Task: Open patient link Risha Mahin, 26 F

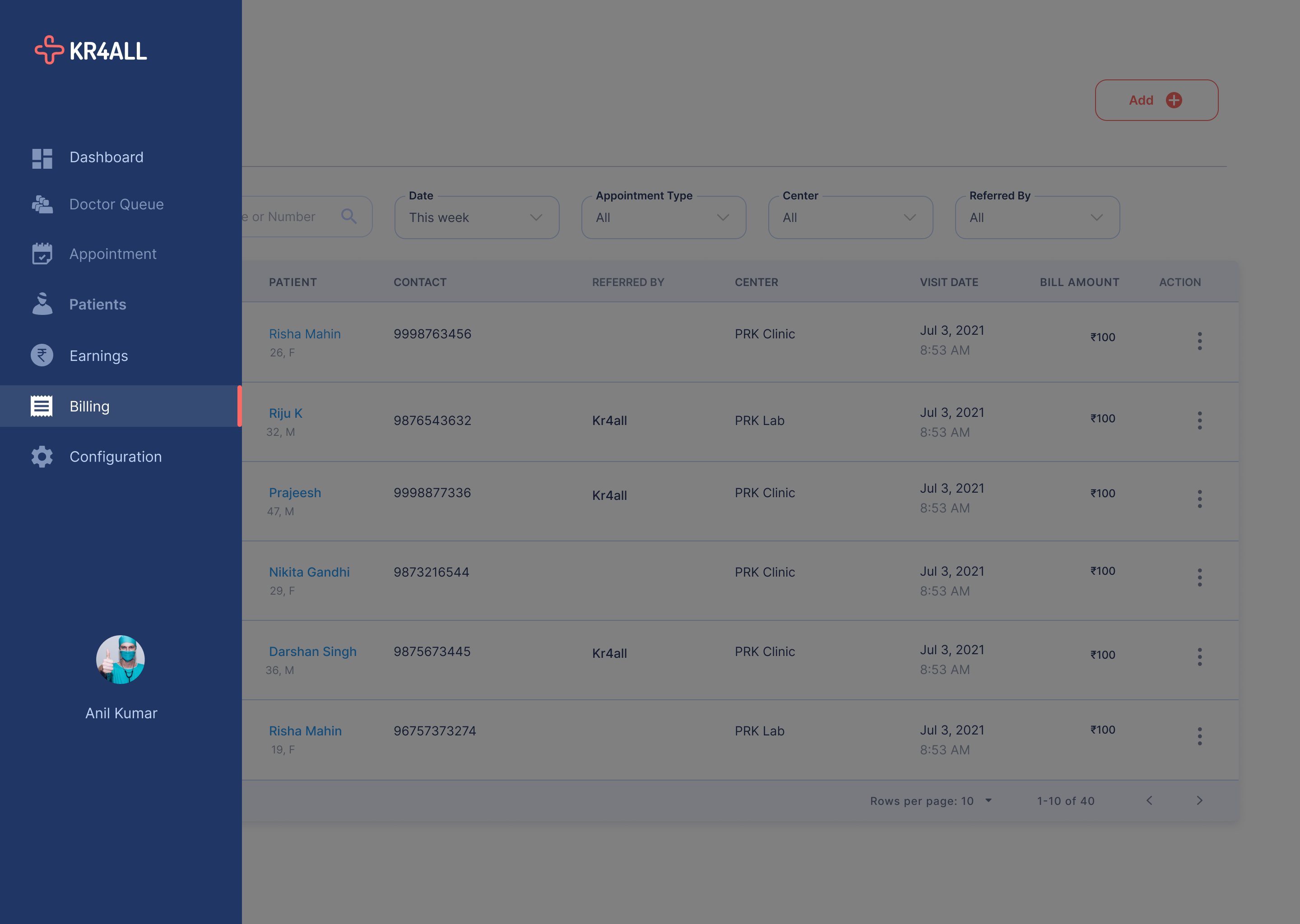Action: (x=305, y=334)
